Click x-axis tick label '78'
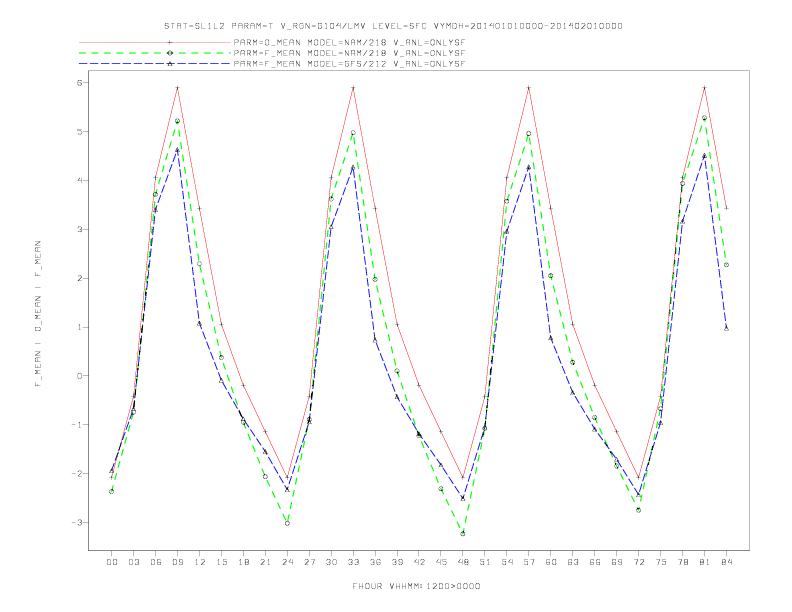This screenshot has height=612, width=792. (682, 562)
